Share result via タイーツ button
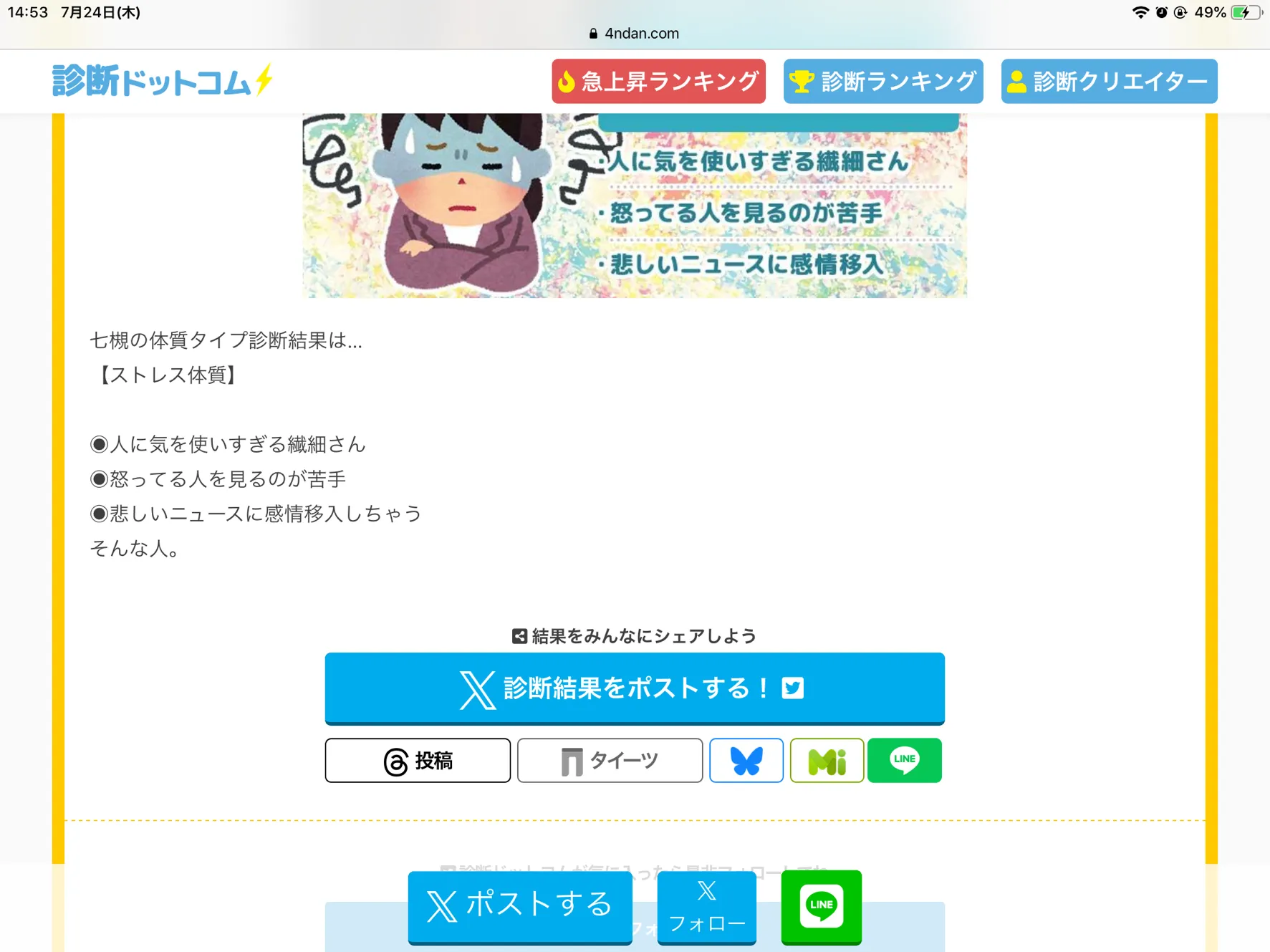 point(610,761)
